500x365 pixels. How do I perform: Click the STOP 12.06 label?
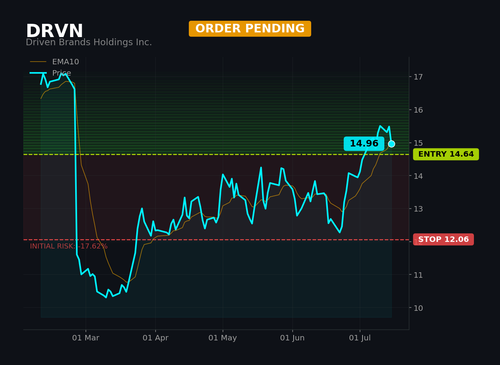[x=443, y=239]
